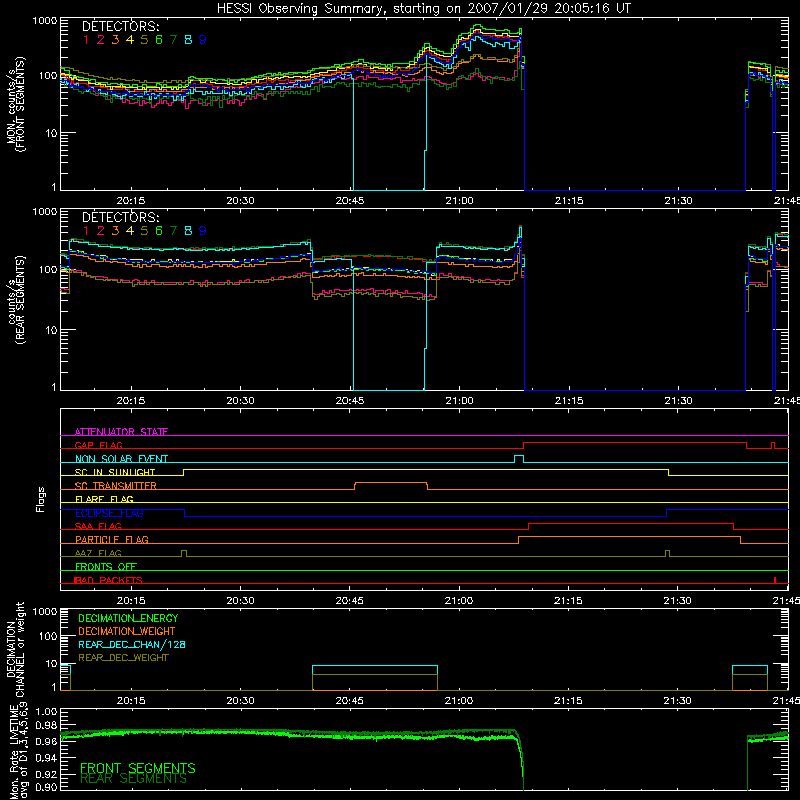Click the counts/s (REAR SEGMENTS) axis label
The width and height of the screenshot is (800, 800).
(x=15, y=300)
